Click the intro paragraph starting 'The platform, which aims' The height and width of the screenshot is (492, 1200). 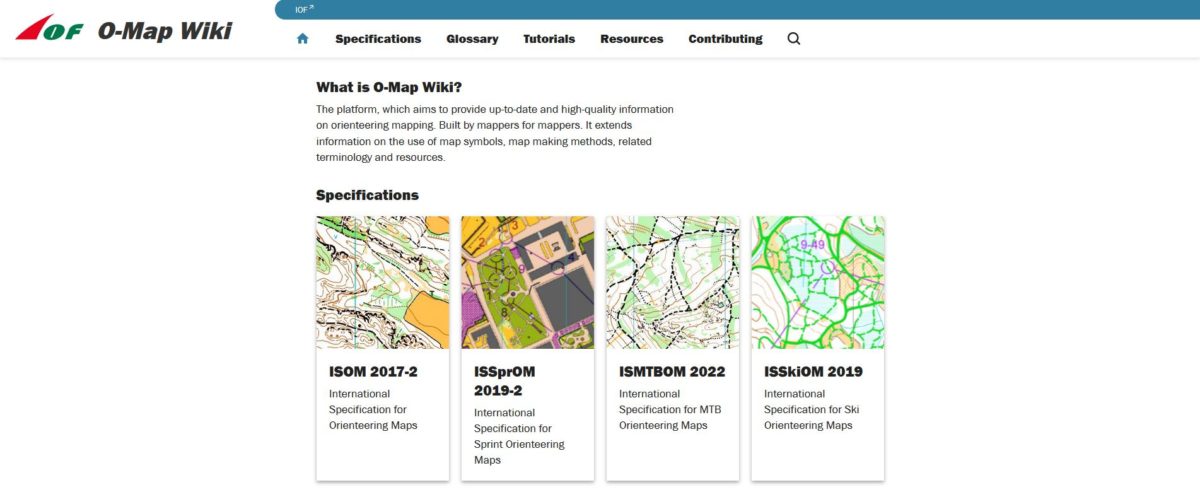coord(495,133)
